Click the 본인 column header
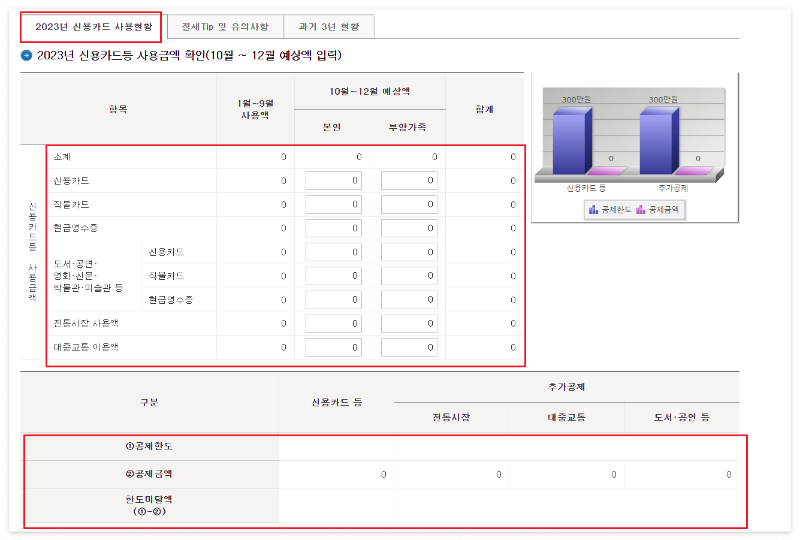The height and width of the screenshot is (540, 800). [x=332, y=127]
